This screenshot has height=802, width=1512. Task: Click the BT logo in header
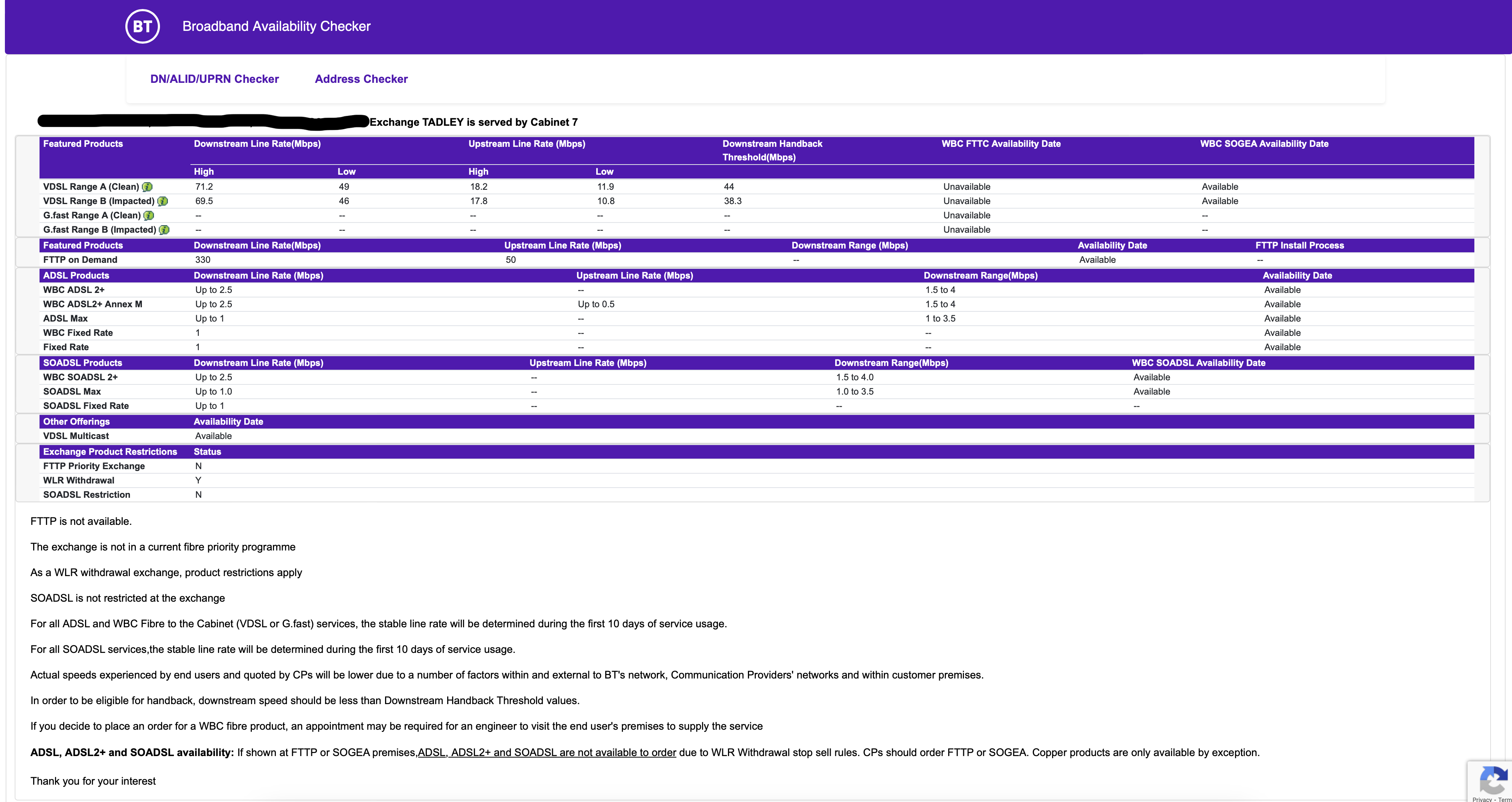[142, 26]
